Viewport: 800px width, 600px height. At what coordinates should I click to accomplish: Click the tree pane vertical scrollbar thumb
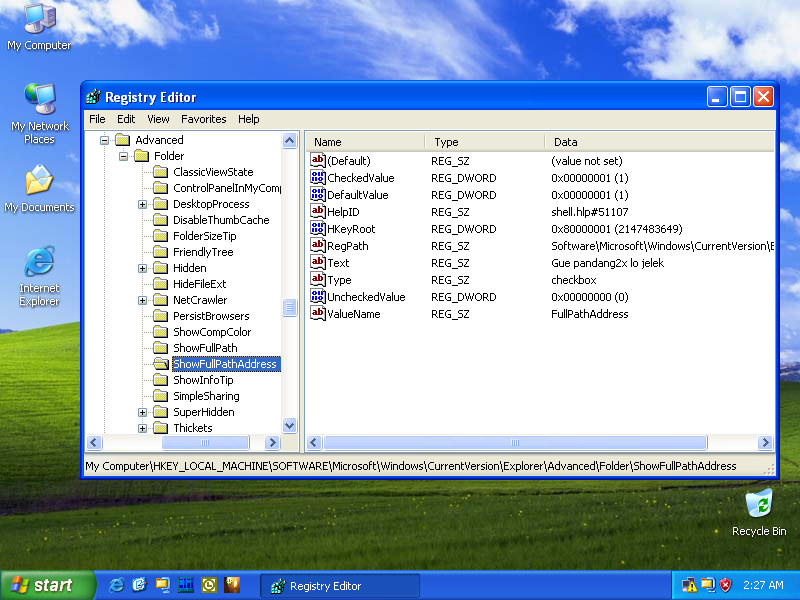coord(289,307)
